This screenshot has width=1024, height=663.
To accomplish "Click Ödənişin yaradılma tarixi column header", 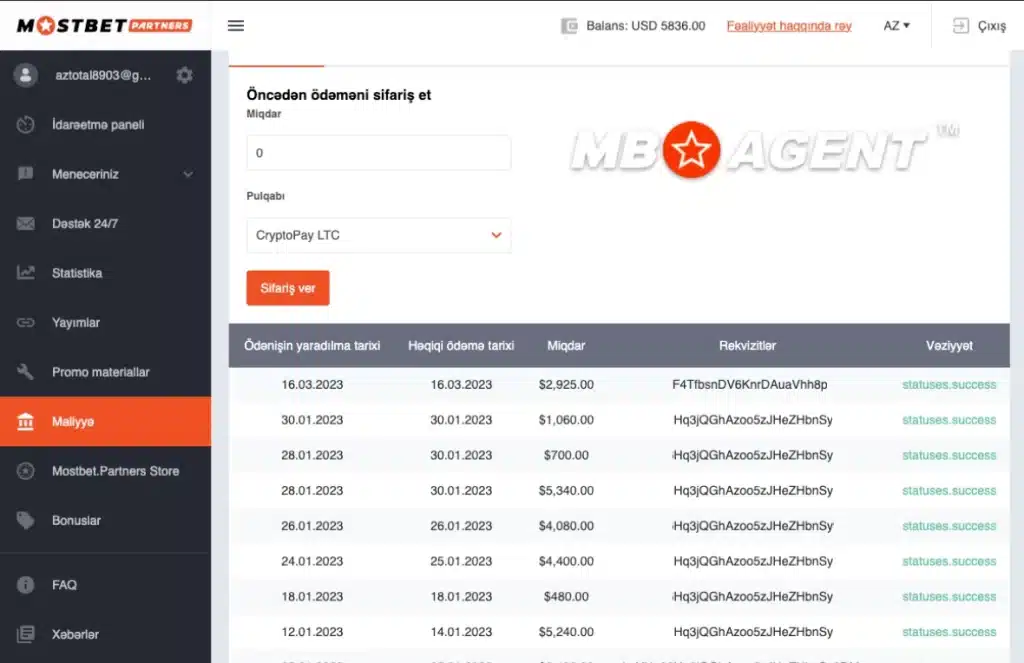I will tap(312, 346).
